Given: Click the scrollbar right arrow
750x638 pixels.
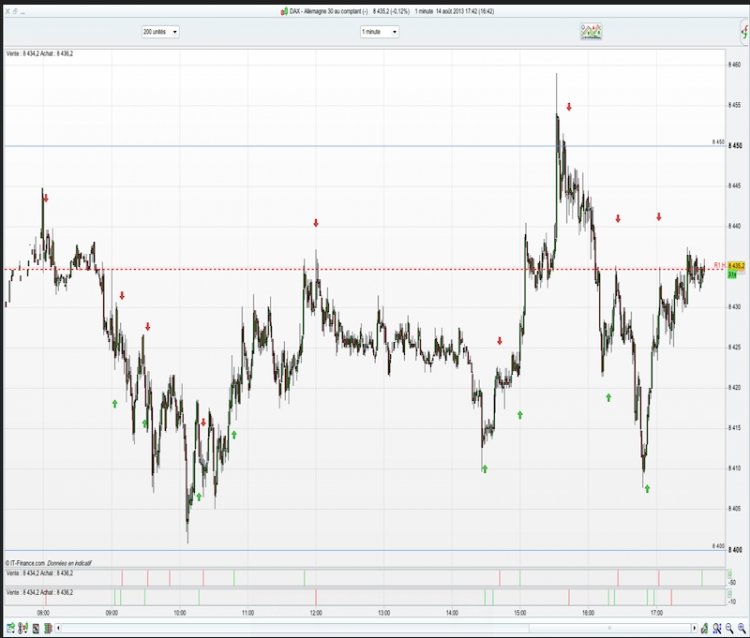Looking at the screenshot, I should [x=694, y=628].
